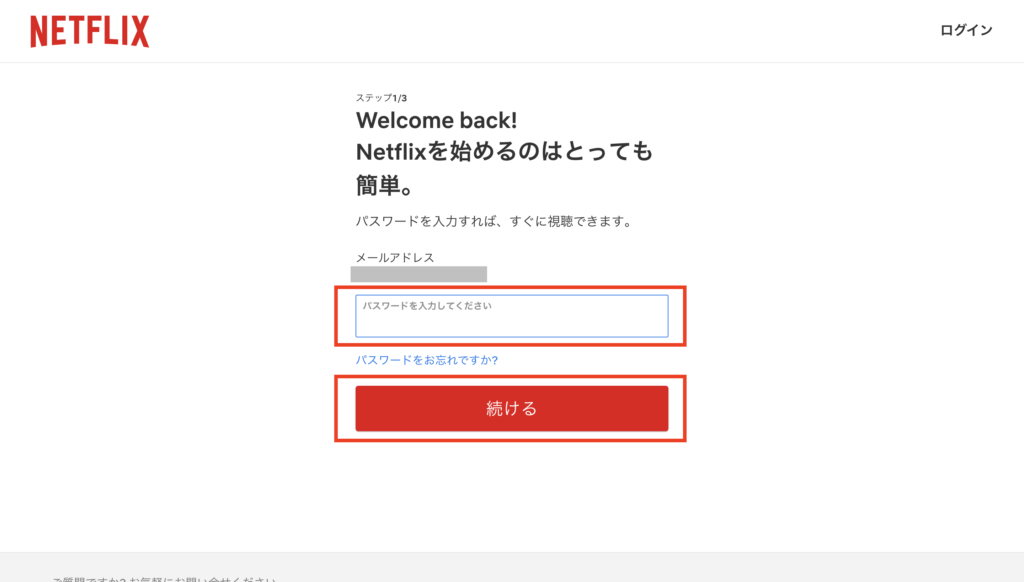The image size is (1024, 582).
Task: Click the 簡単。 heading line
Action: (x=385, y=186)
